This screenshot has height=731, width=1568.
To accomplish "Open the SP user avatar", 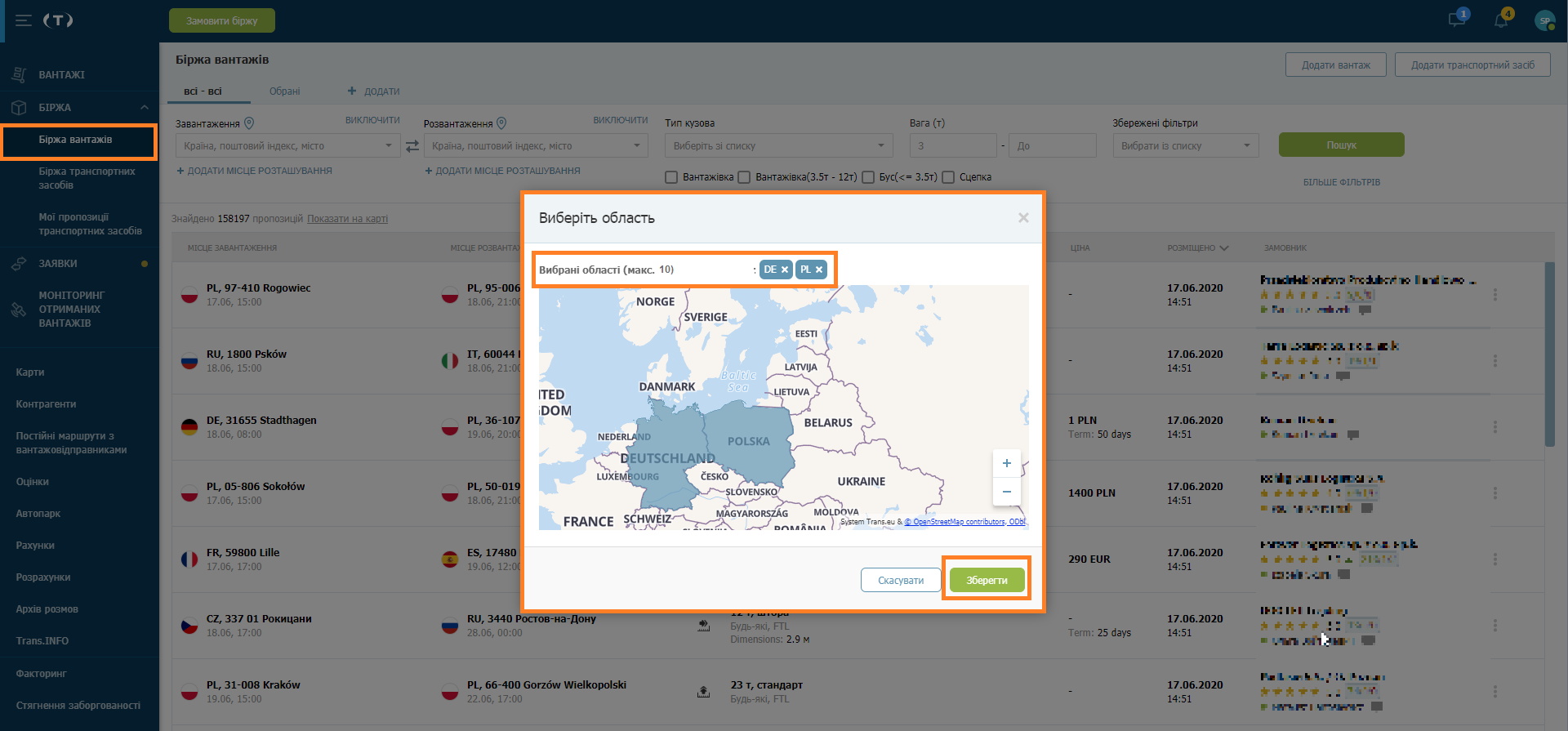I will point(1544,20).
